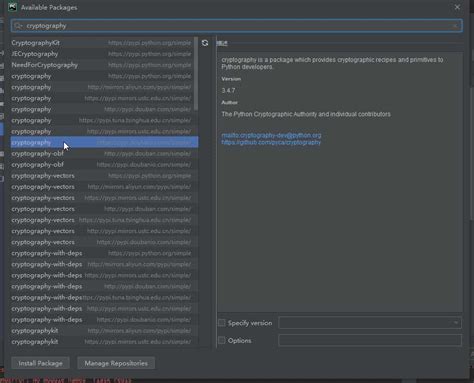Click into the cryptography search field

point(237,26)
